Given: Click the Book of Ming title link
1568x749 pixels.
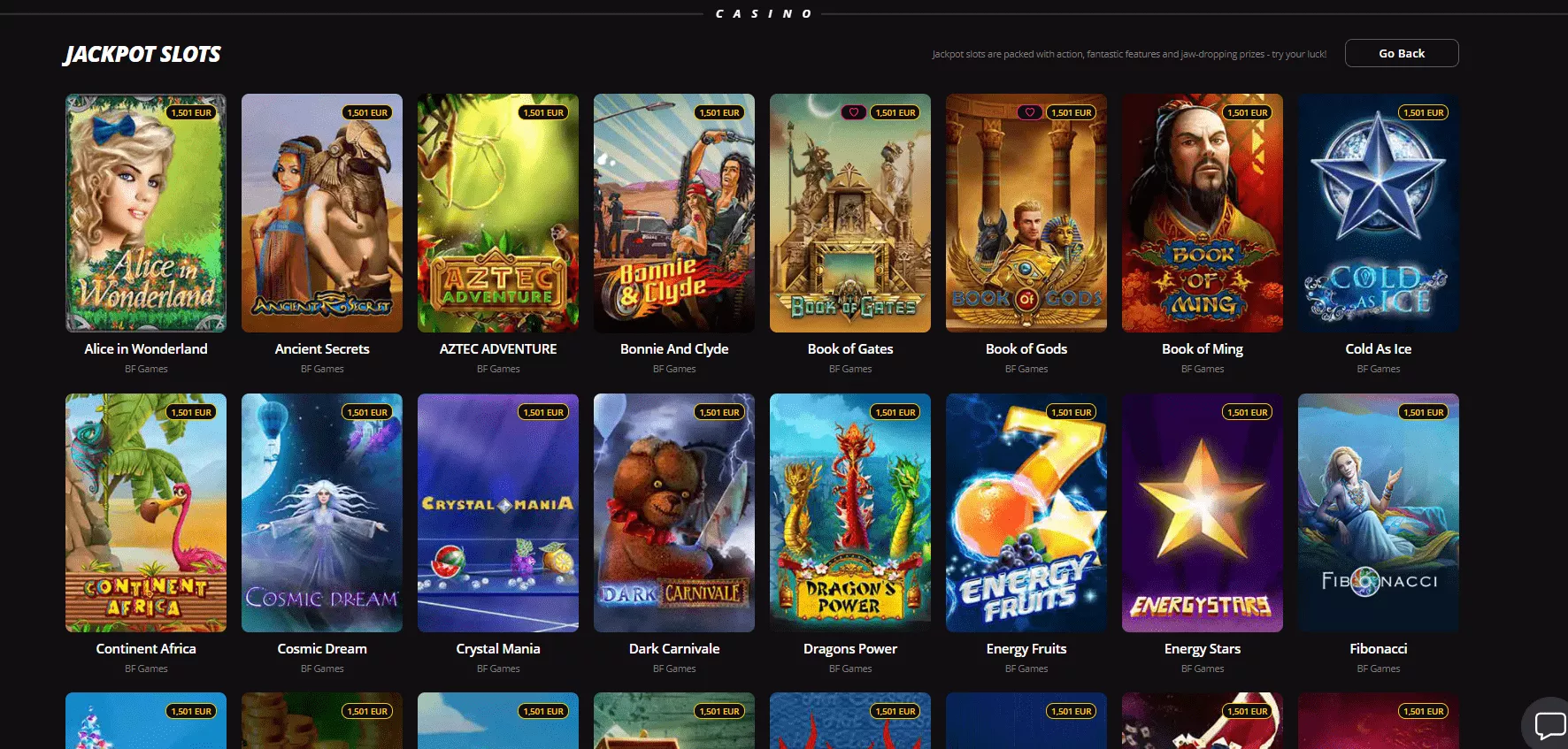Looking at the screenshot, I should pos(1202,349).
